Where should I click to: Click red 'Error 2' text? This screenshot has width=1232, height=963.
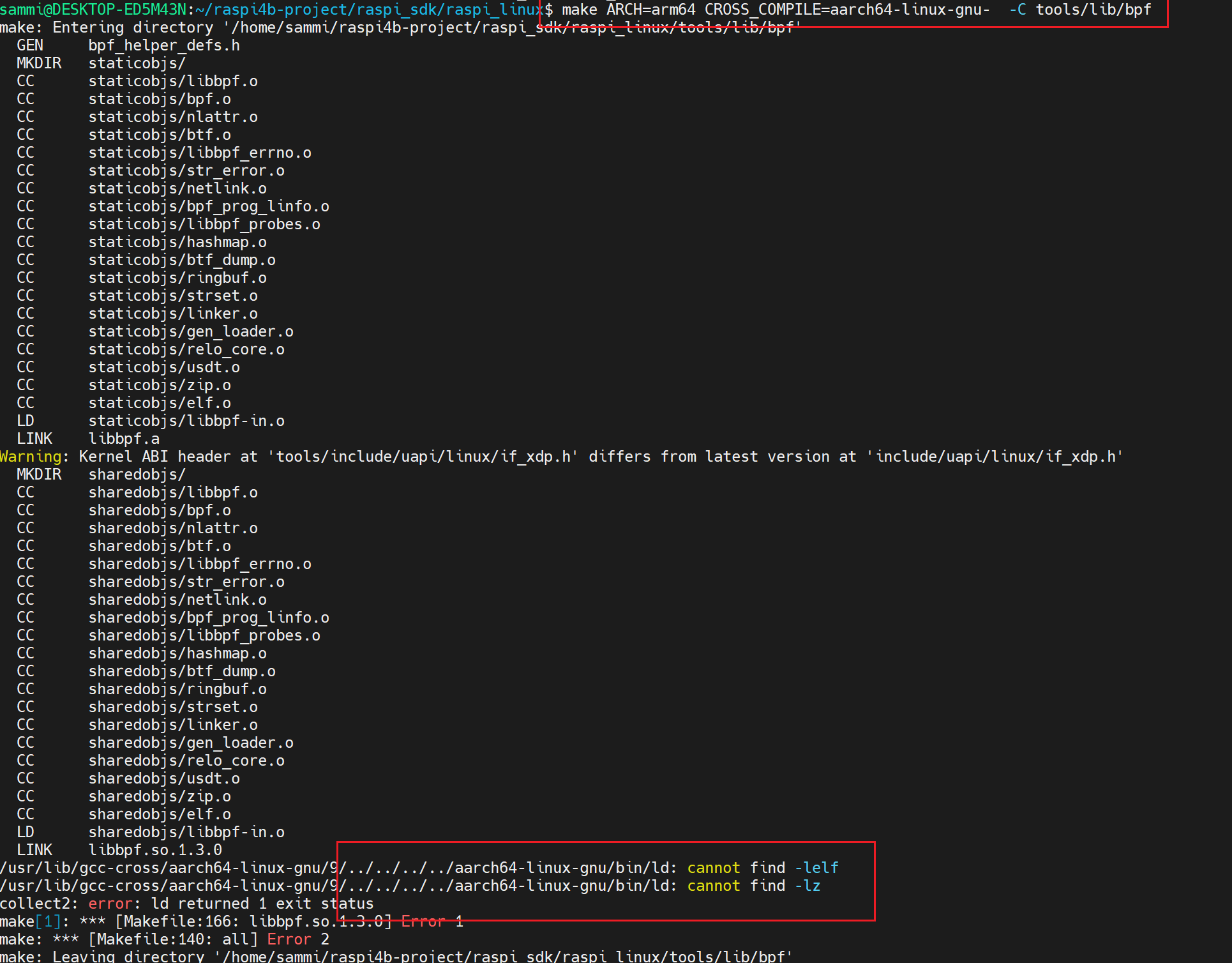coord(298,939)
